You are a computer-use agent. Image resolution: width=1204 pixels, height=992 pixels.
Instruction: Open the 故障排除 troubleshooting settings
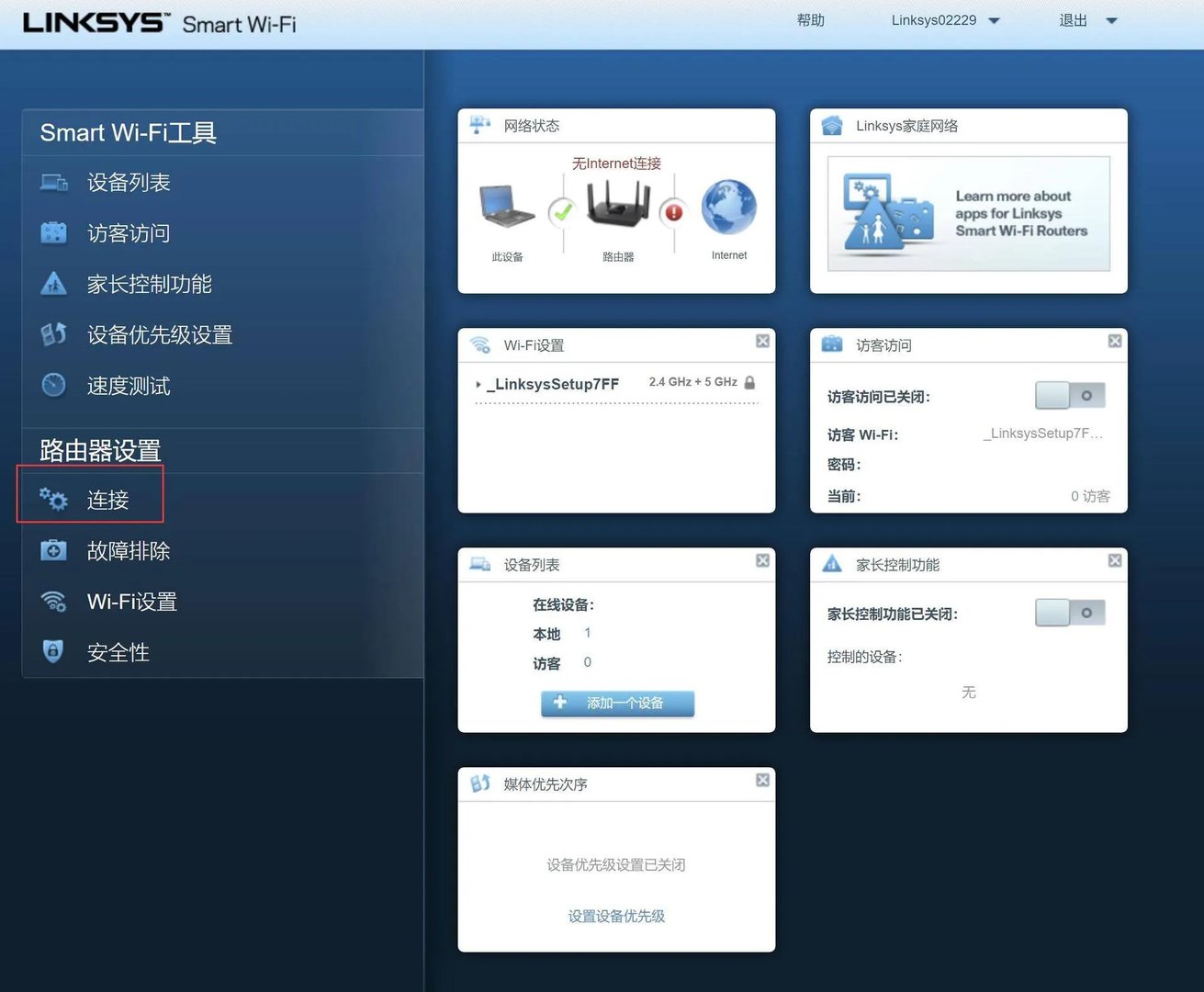tap(128, 550)
